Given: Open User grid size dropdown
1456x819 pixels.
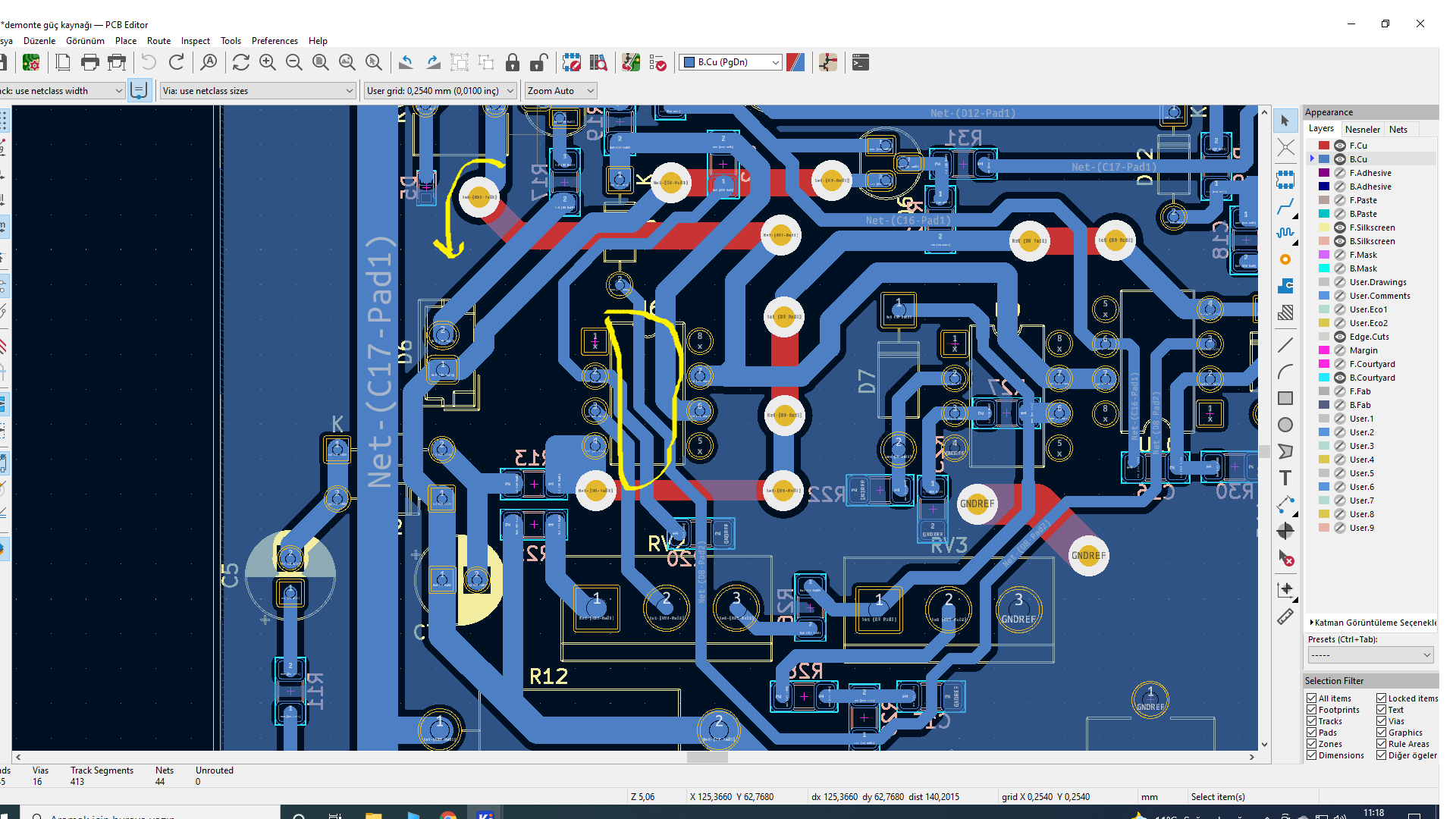Looking at the screenshot, I should [441, 91].
